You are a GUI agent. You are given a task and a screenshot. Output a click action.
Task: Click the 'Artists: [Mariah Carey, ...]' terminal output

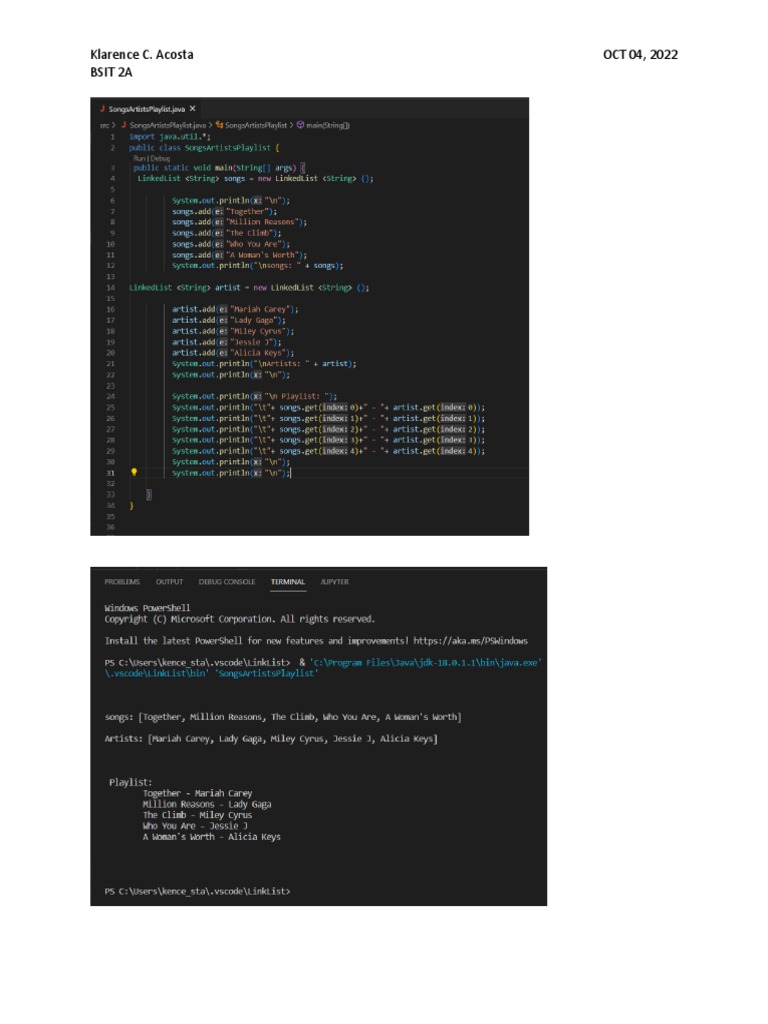click(271, 739)
